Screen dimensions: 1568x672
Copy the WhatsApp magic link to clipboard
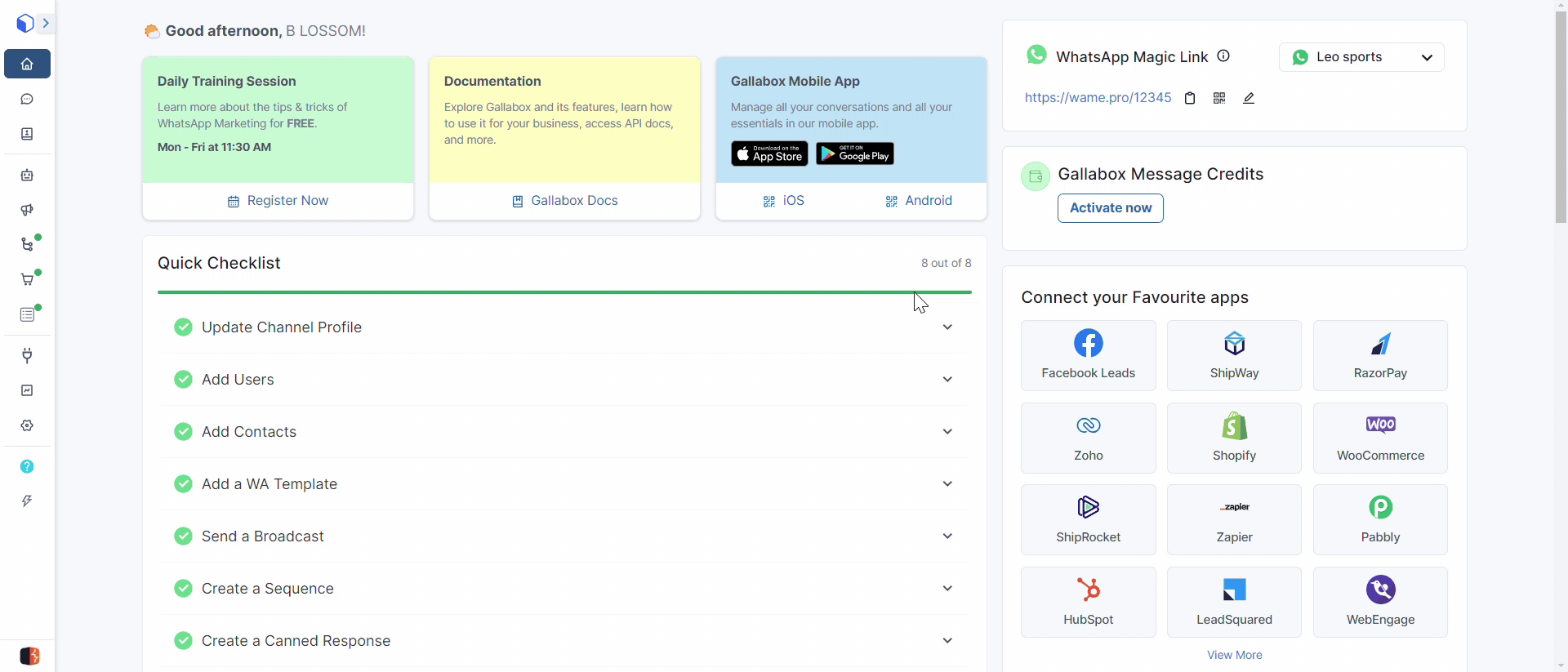pyautogui.click(x=1190, y=98)
